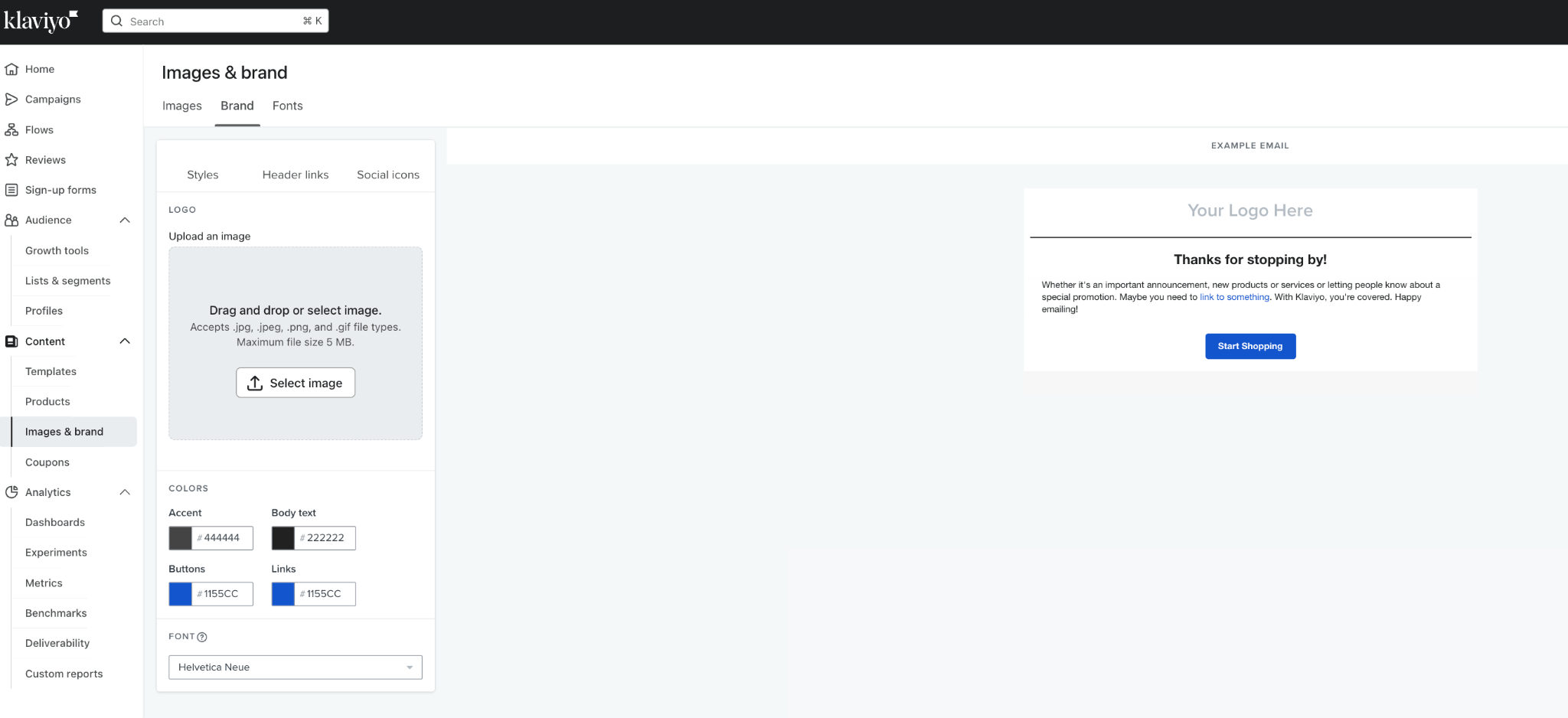The height and width of the screenshot is (718, 1568).
Task: Switch to the Images tab
Action: tap(182, 106)
